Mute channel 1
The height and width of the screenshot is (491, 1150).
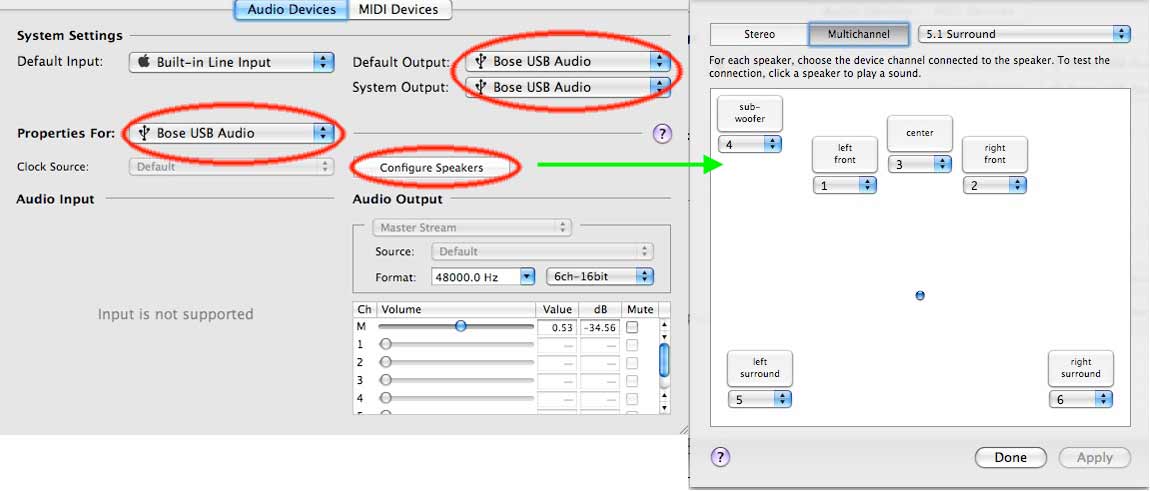click(632, 345)
